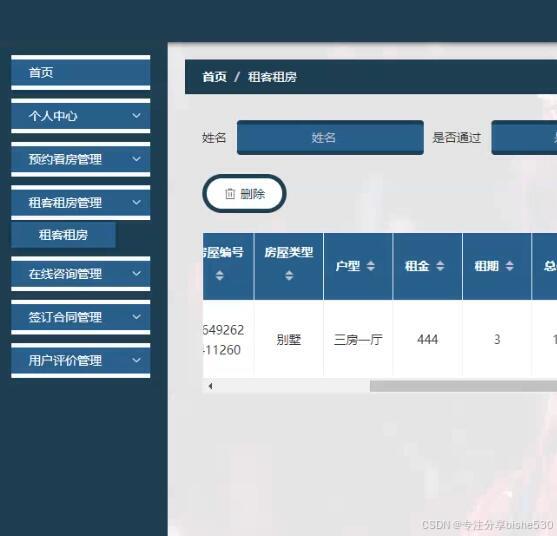The image size is (557, 536).
Task: Click 租客租房 in the breadcrumb
Action: (x=272, y=77)
